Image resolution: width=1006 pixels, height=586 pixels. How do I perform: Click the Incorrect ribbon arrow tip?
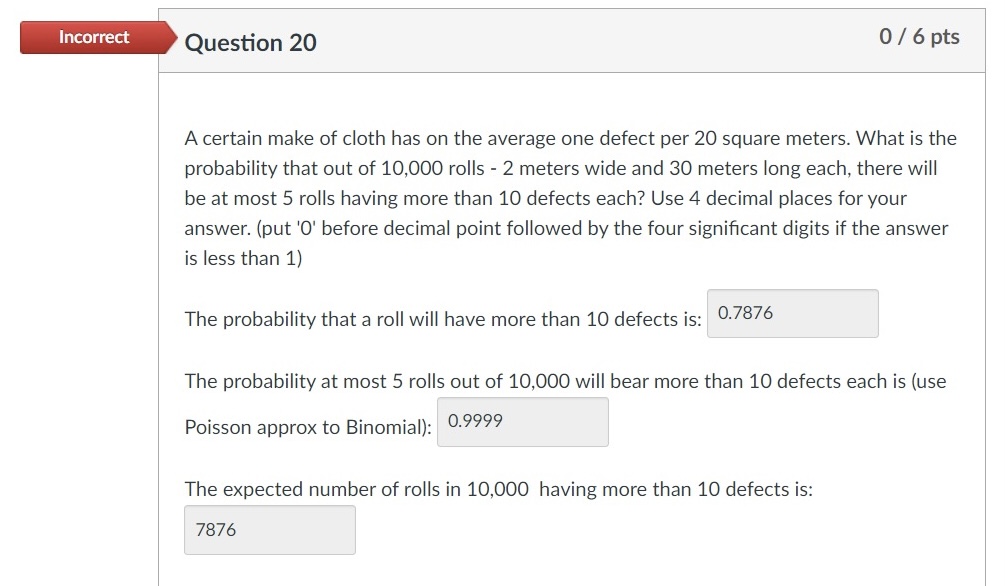[172, 37]
